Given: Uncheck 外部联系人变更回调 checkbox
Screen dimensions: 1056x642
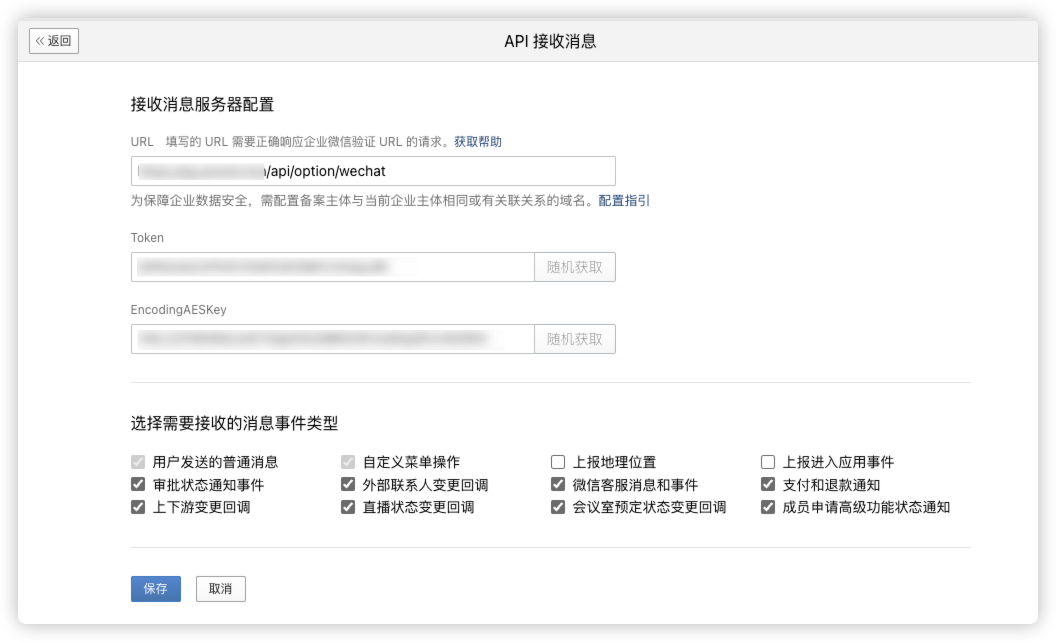Looking at the screenshot, I should 348,485.
